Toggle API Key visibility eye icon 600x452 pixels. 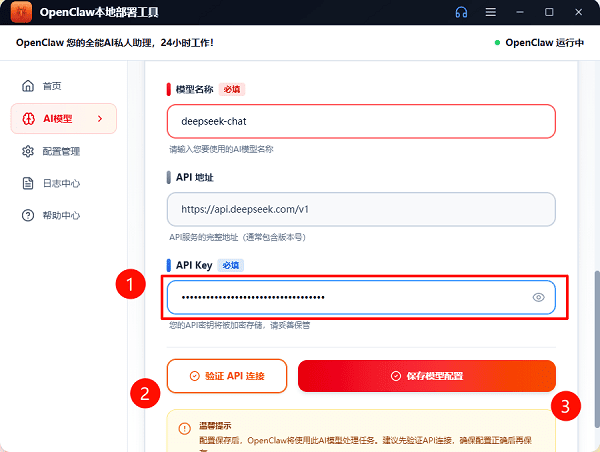(539, 297)
